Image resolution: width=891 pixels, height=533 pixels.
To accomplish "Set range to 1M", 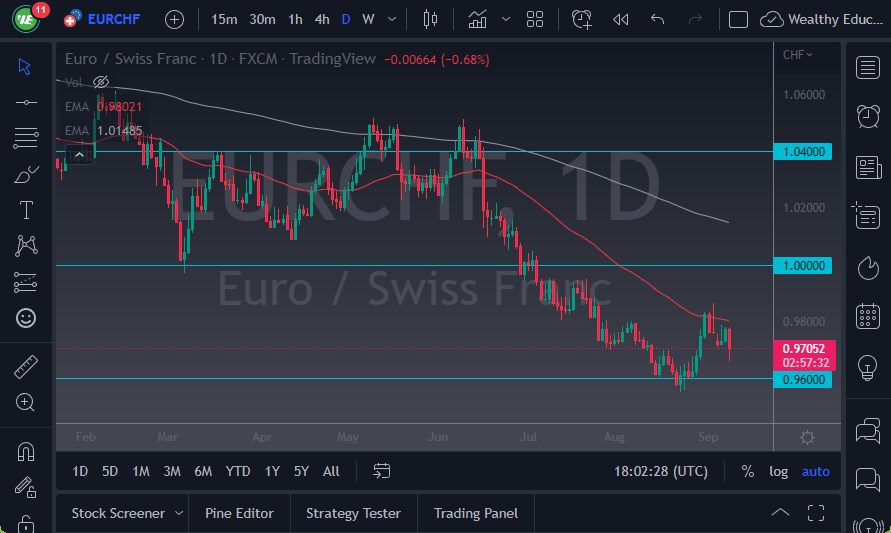I will click(141, 471).
